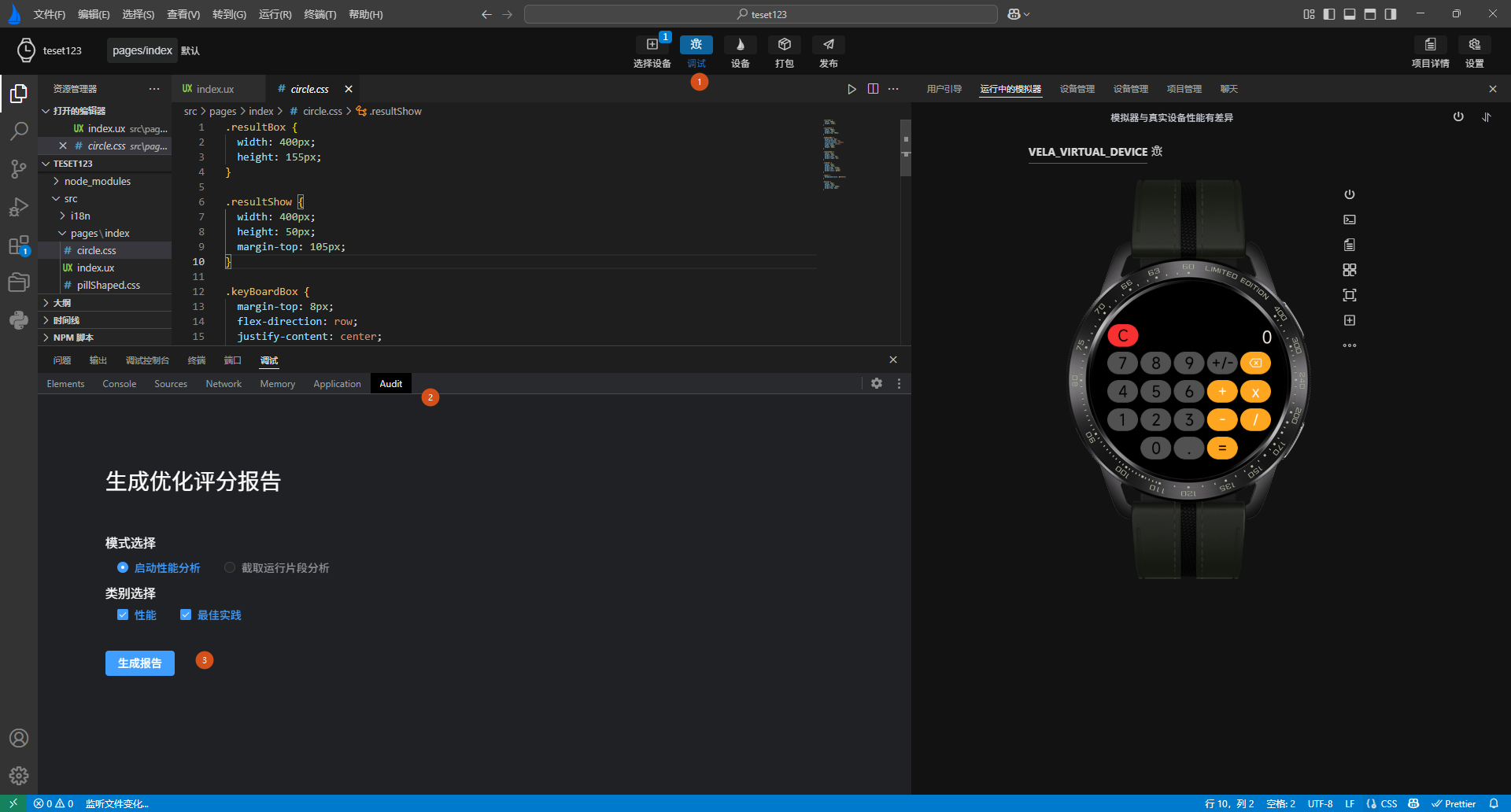Expand the i18n folder
The width and height of the screenshot is (1511, 812).
pos(79,216)
